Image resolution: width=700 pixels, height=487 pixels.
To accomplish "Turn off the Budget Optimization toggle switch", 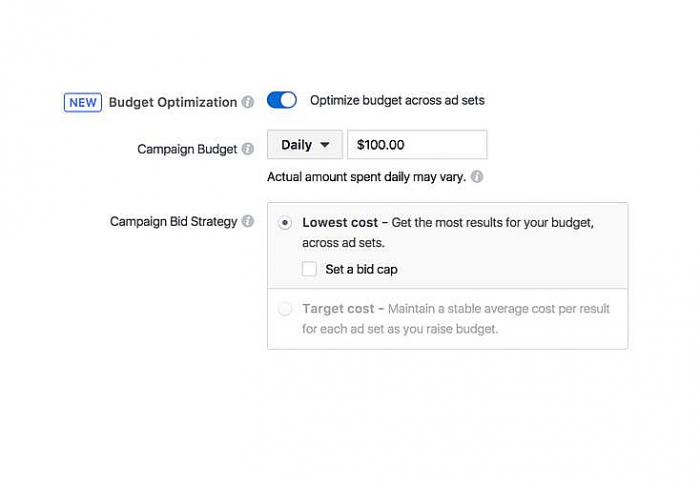I will pyautogui.click(x=282, y=100).
